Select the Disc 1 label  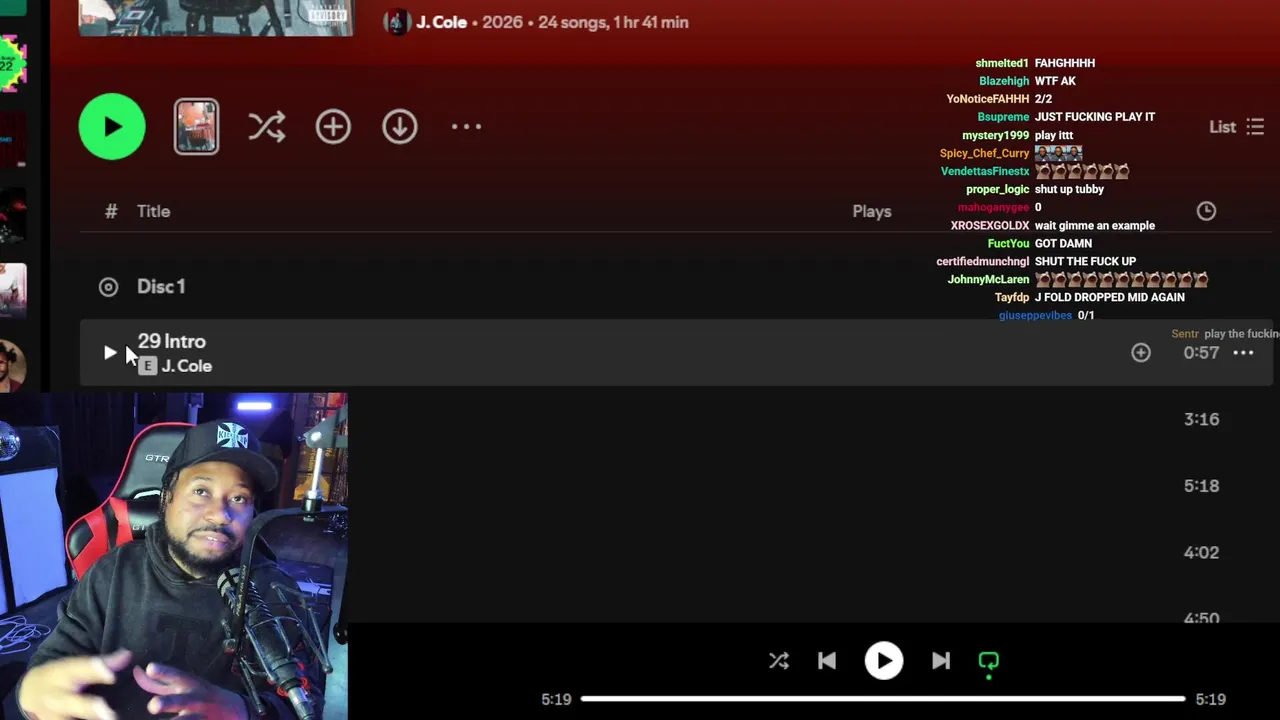pyautogui.click(x=161, y=286)
